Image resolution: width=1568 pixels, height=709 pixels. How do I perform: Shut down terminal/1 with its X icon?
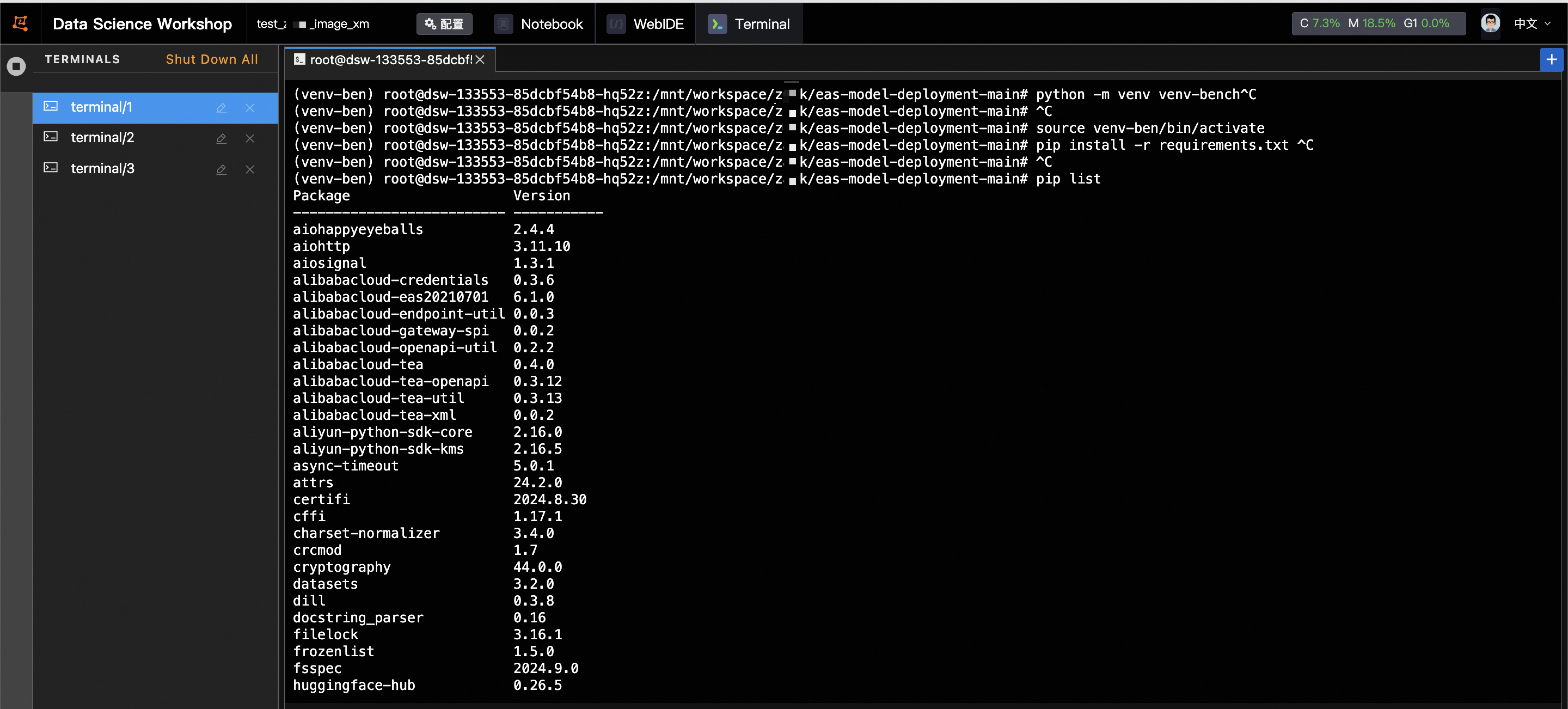[250, 108]
